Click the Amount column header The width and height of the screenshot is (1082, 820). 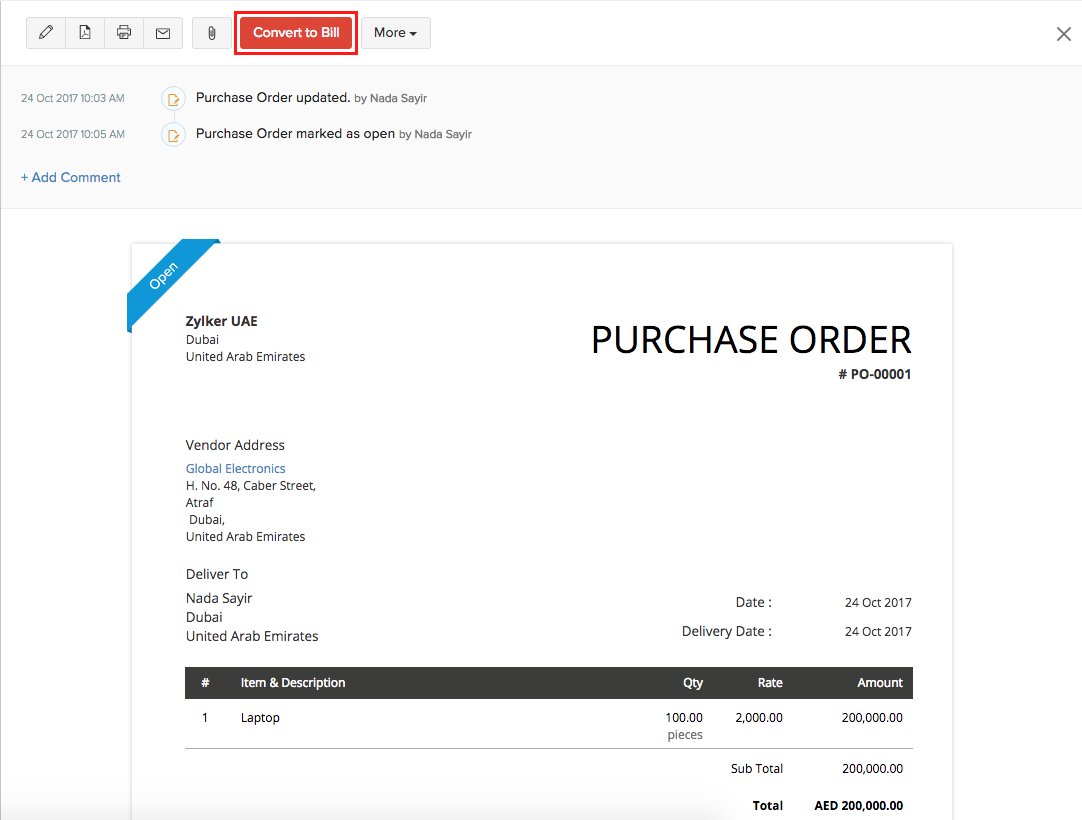click(x=880, y=683)
